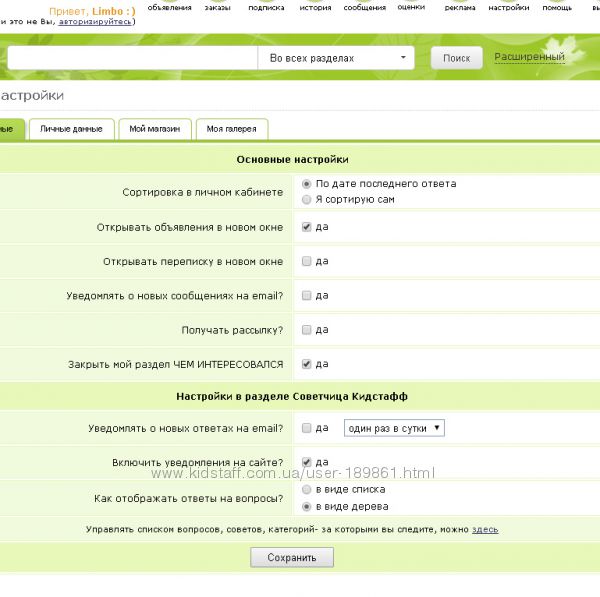Open the 'Расширенный' advanced search link

(529, 58)
